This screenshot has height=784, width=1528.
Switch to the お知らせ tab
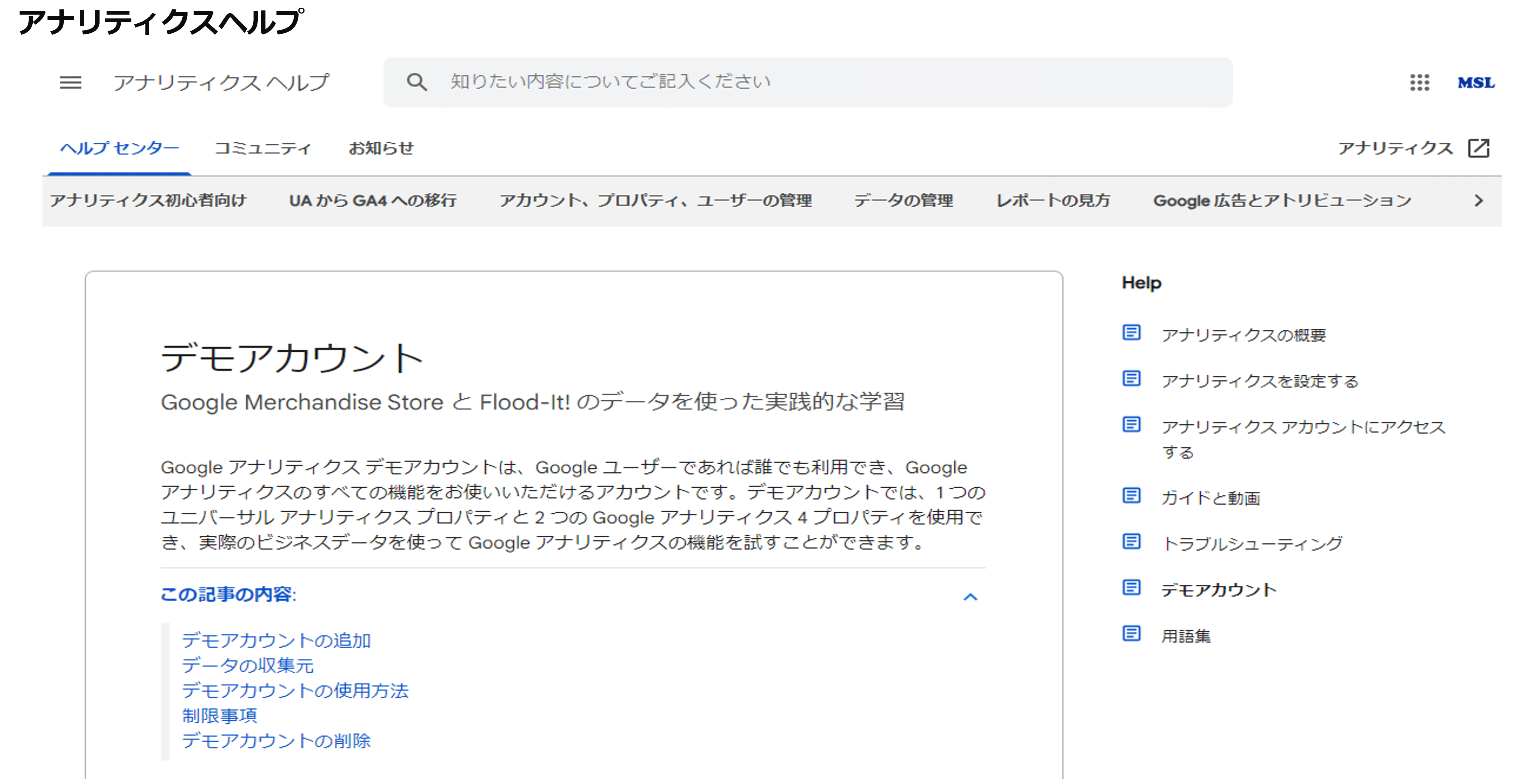(381, 148)
